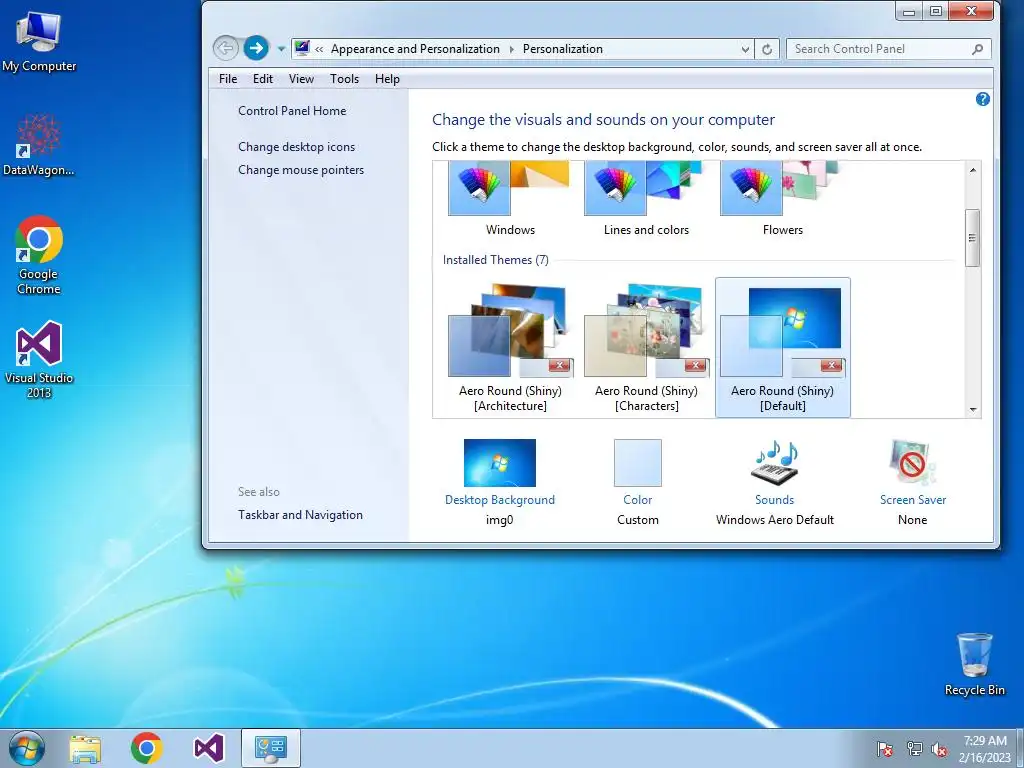Select the Windows theme
The height and width of the screenshot is (768, 1024).
point(510,199)
